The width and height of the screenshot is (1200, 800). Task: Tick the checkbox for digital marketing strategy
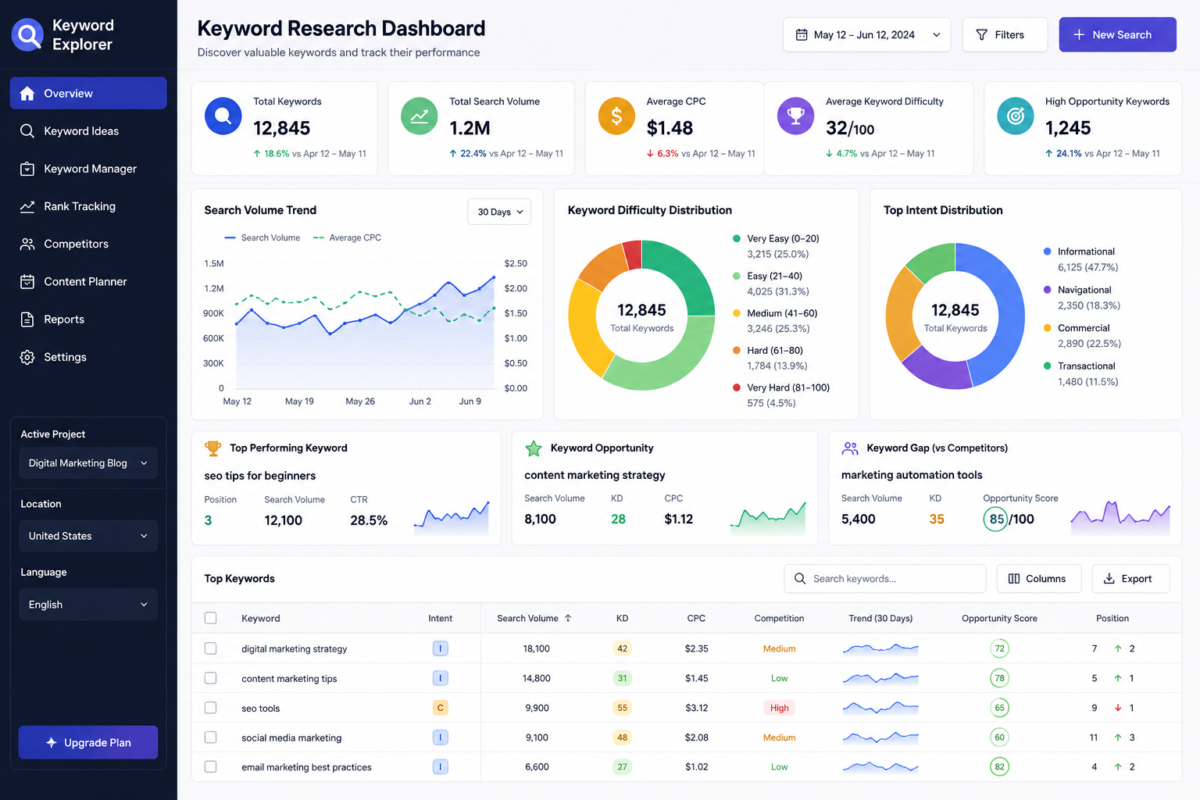(210, 648)
